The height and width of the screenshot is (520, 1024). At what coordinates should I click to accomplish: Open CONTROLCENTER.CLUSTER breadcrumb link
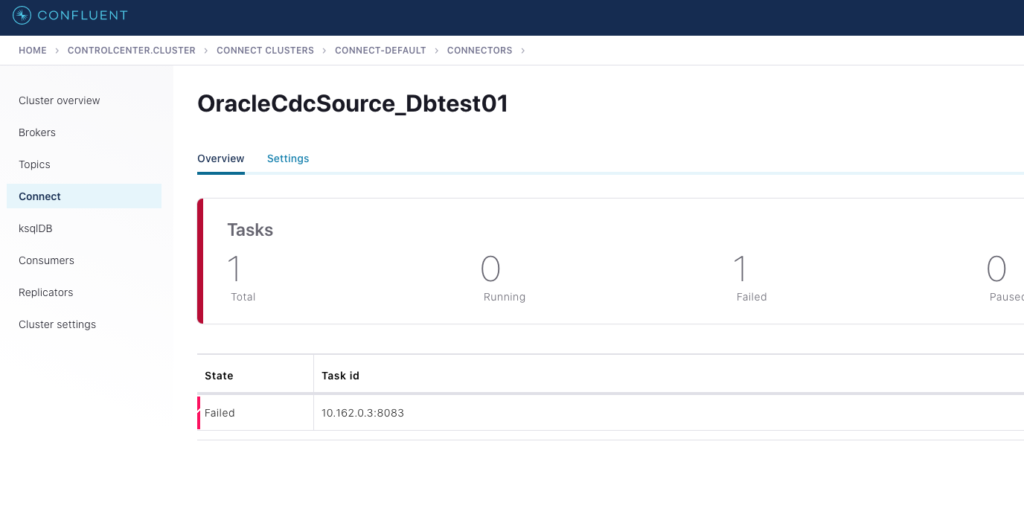[131, 50]
